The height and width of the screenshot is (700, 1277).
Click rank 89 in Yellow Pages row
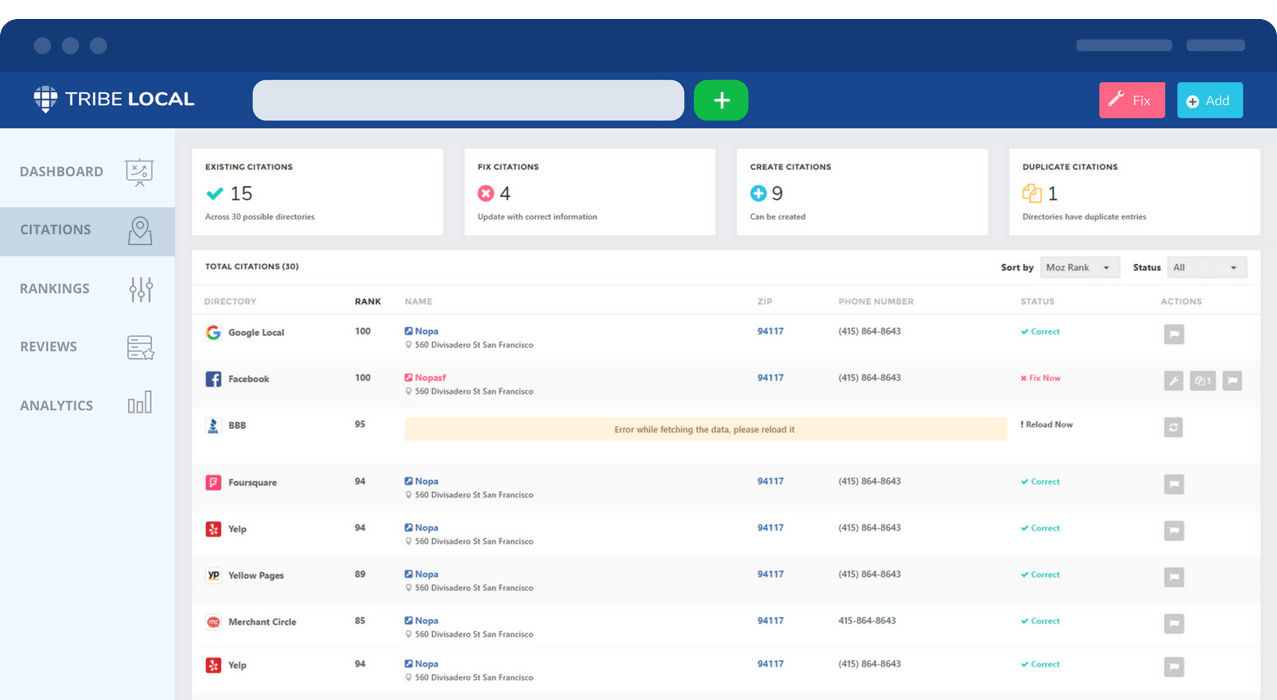[360, 574]
